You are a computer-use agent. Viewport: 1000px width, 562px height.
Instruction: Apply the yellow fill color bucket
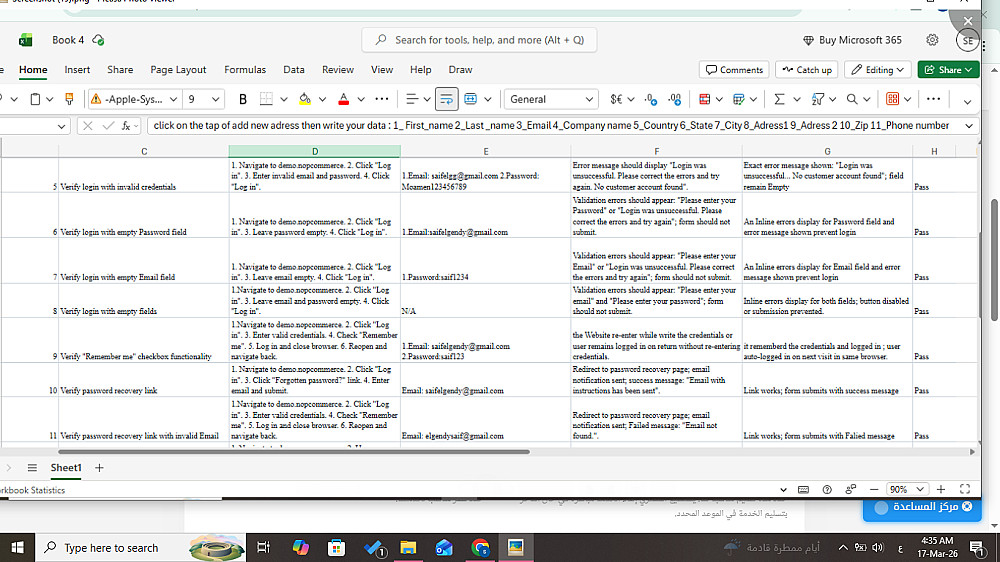pos(305,100)
